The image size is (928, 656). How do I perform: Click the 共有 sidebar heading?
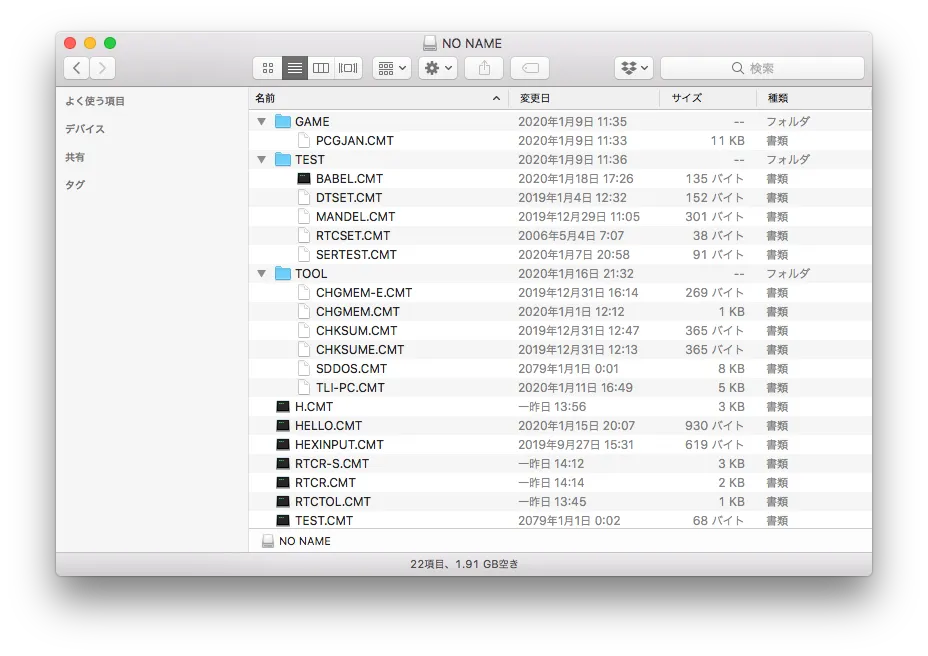click(75, 157)
